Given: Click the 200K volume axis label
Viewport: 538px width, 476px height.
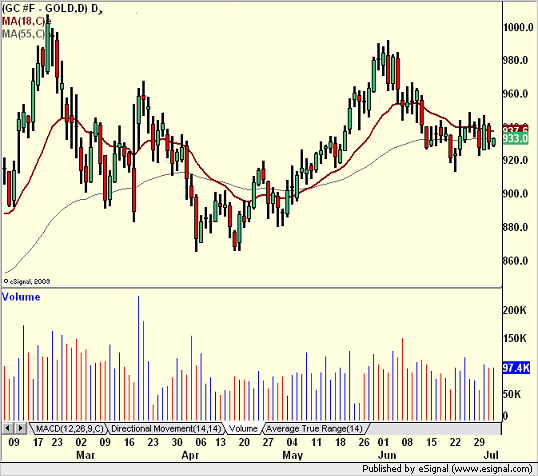Looking at the screenshot, I should [514, 310].
